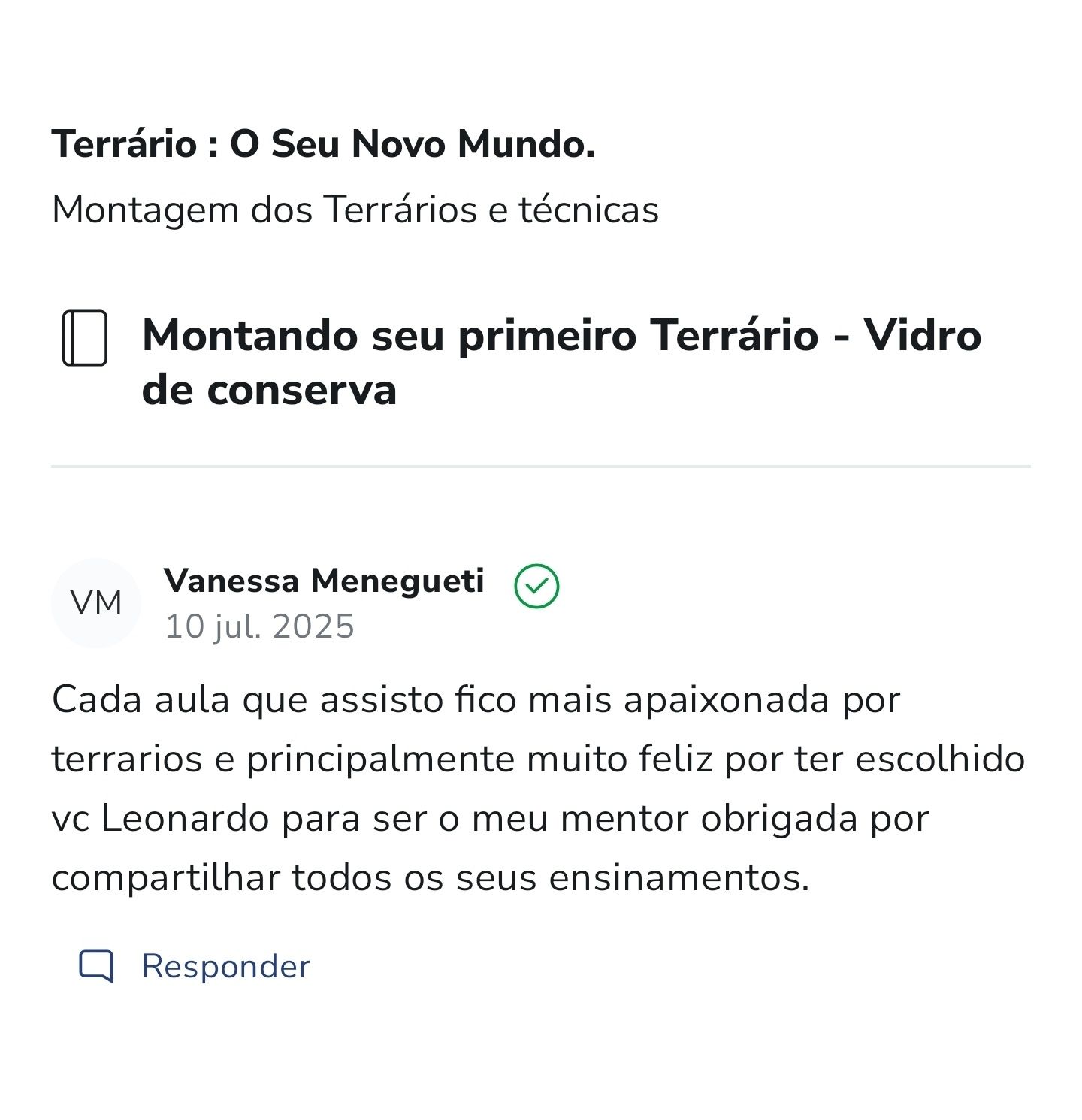This screenshot has height=1120, width=1082.
Task: Open the VM avatar circle
Action: (x=96, y=602)
